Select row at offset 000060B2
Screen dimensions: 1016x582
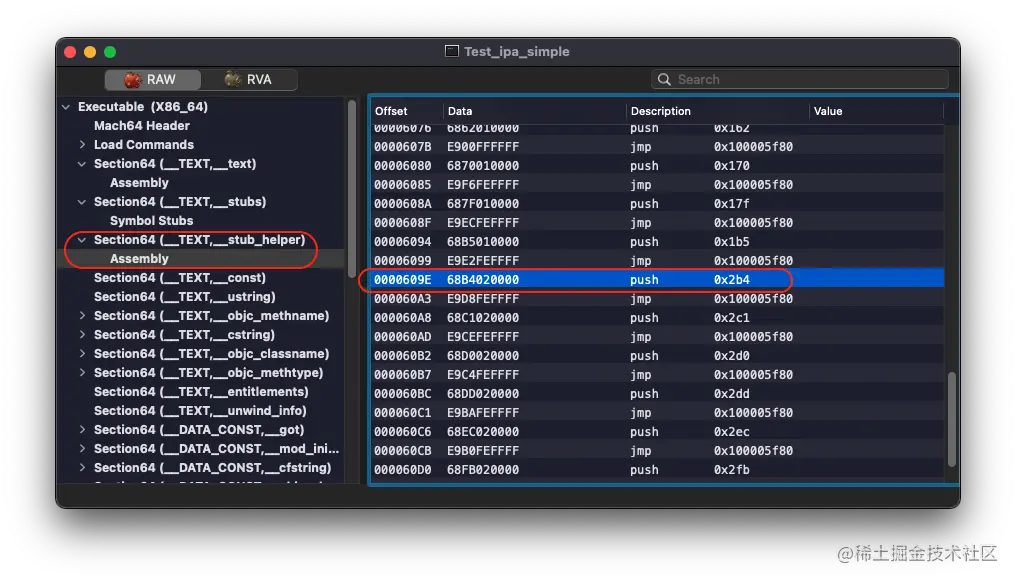[x=657, y=356]
